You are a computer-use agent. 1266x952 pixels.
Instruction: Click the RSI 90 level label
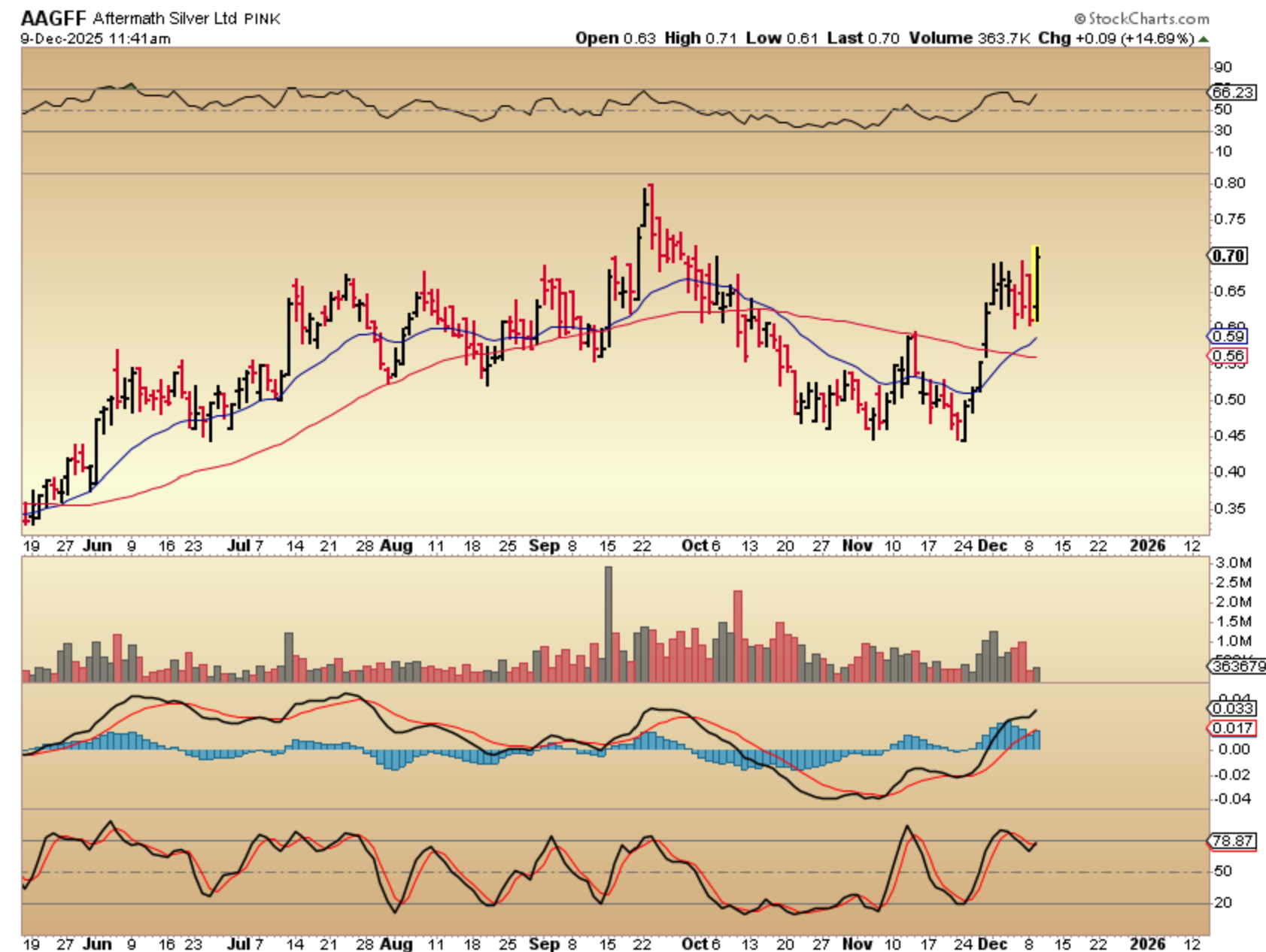[x=1223, y=68]
